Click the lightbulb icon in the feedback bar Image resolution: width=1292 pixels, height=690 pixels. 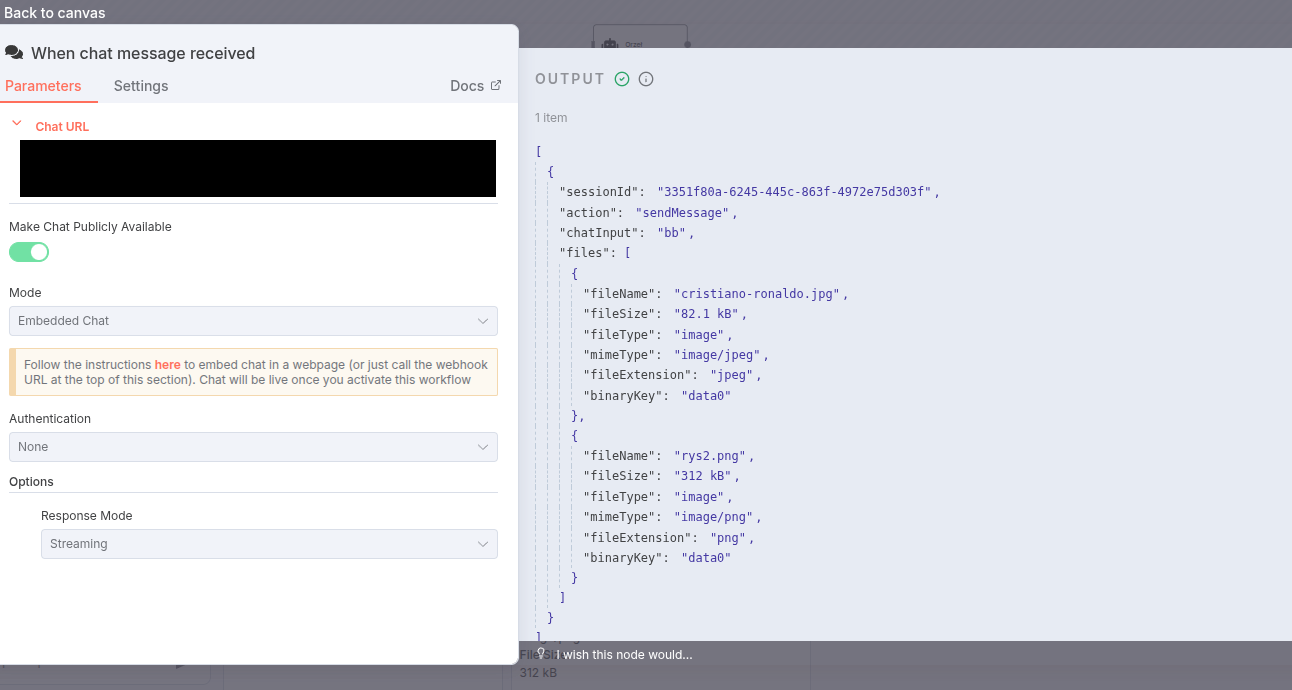[541, 653]
